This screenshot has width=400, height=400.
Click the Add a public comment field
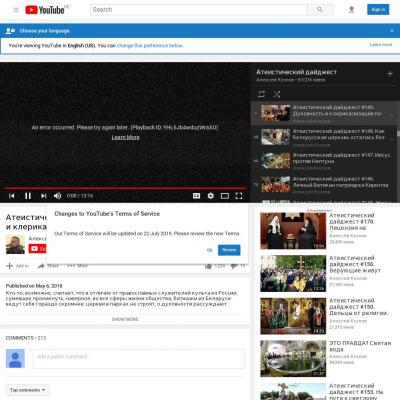click(138, 359)
